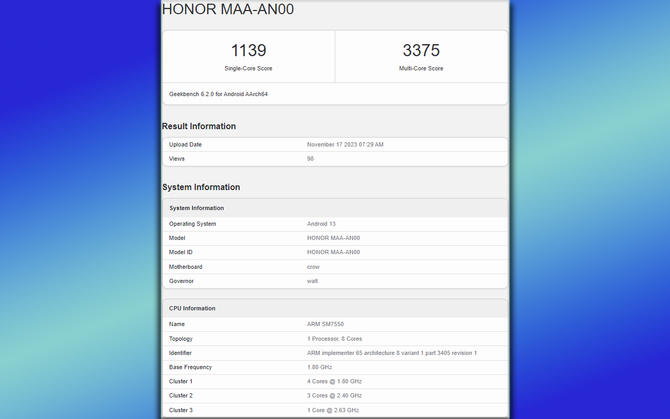Select the ARM implementer 65 identifier value
The height and width of the screenshot is (419, 670).
(x=392, y=353)
